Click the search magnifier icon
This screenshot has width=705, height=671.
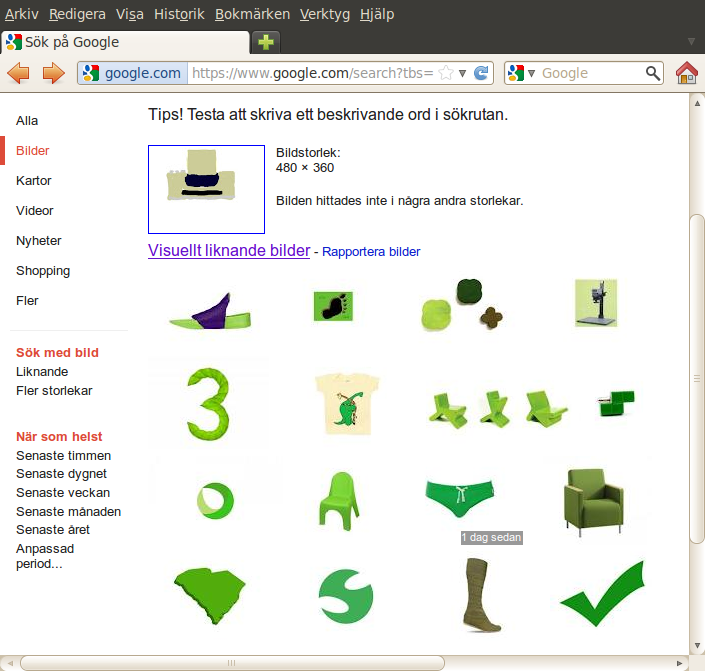(x=653, y=73)
